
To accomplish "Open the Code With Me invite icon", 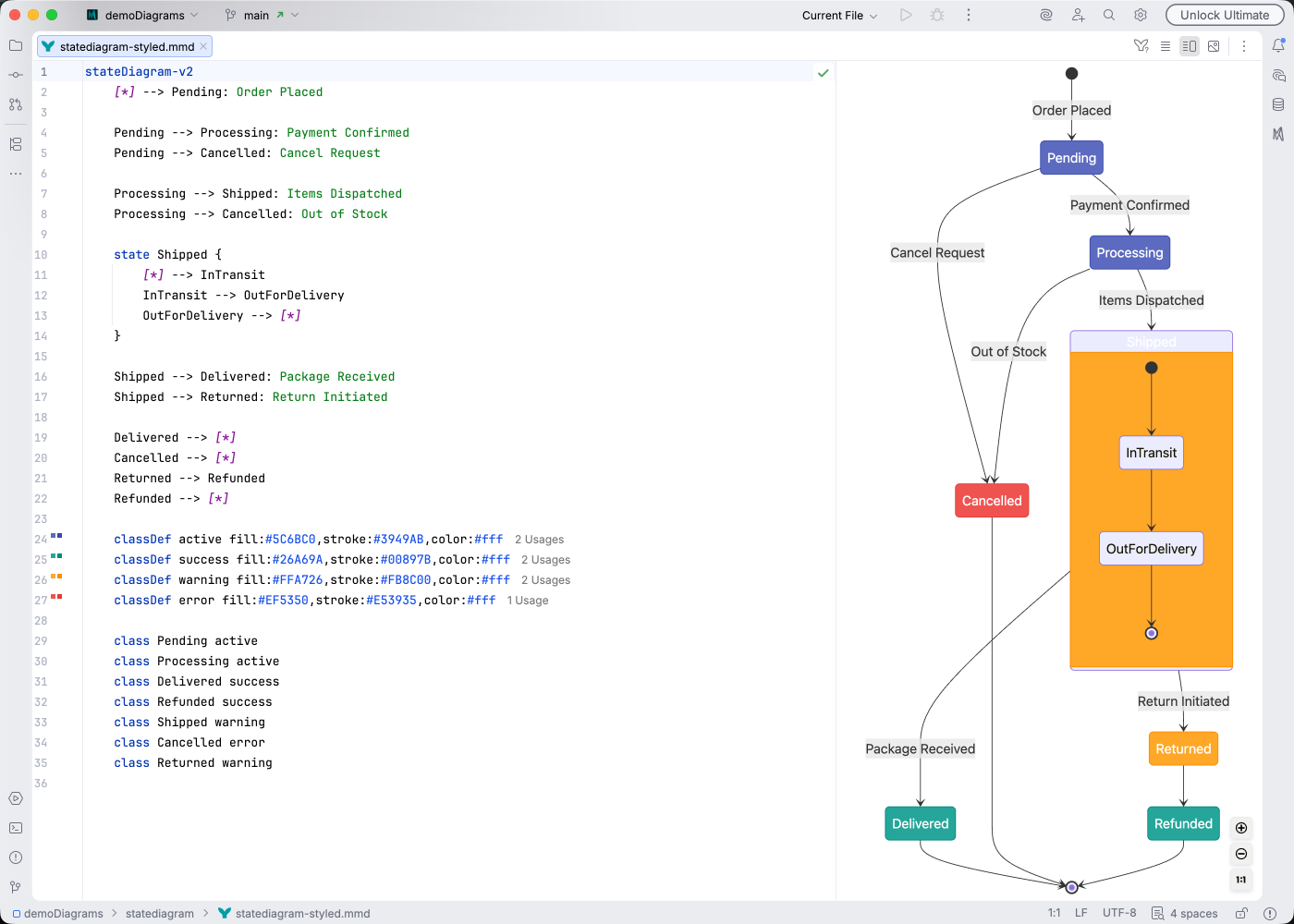I will (x=1078, y=15).
